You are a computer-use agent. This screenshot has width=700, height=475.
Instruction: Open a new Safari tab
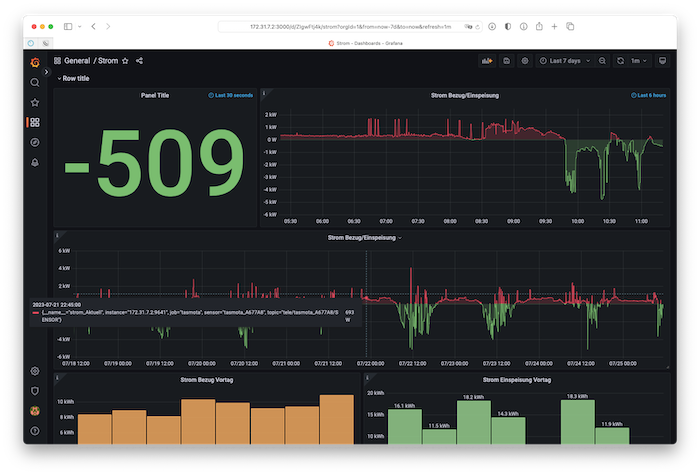click(x=554, y=26)
